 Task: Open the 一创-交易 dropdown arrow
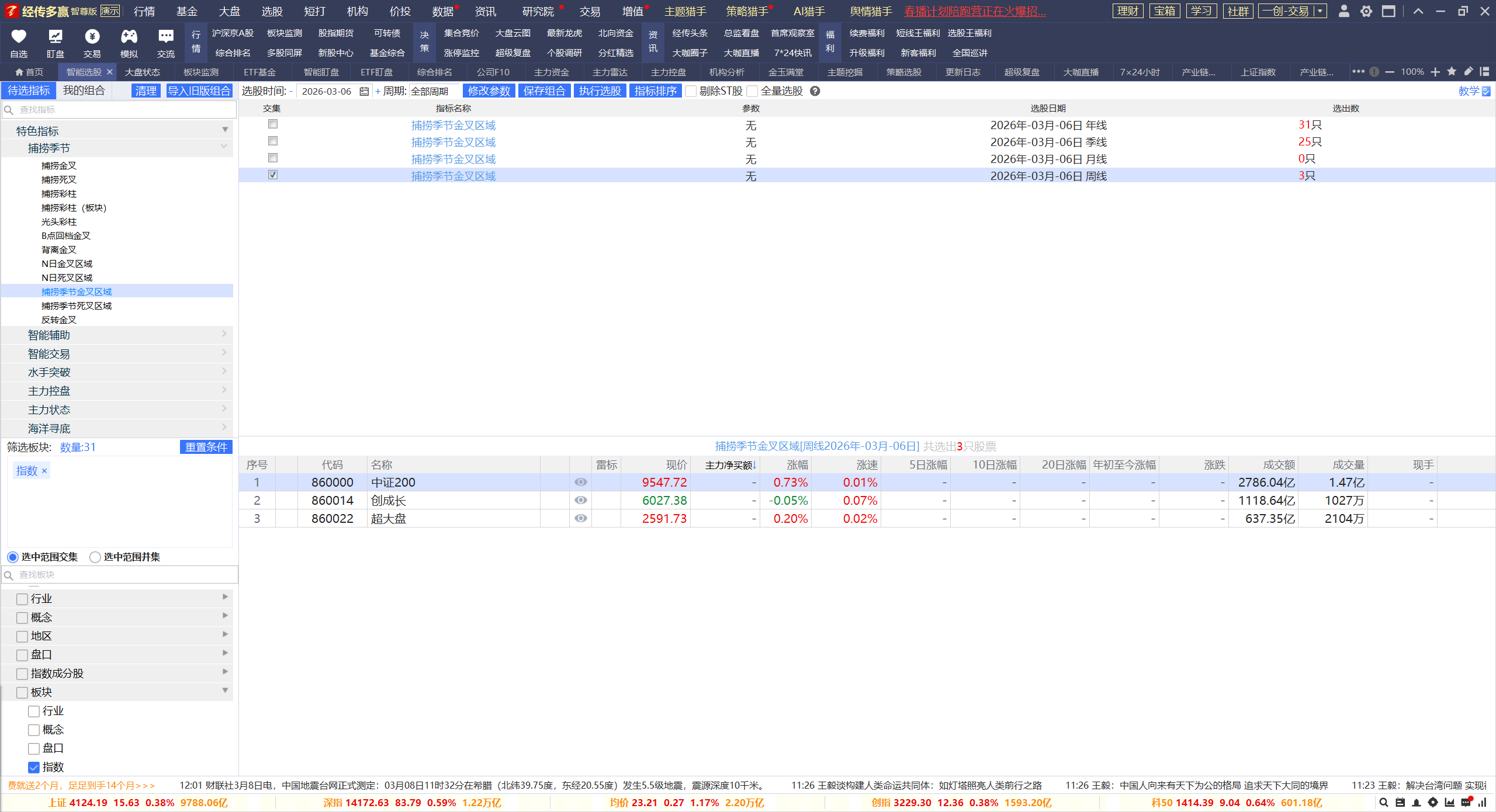(x=1320, y=11)
